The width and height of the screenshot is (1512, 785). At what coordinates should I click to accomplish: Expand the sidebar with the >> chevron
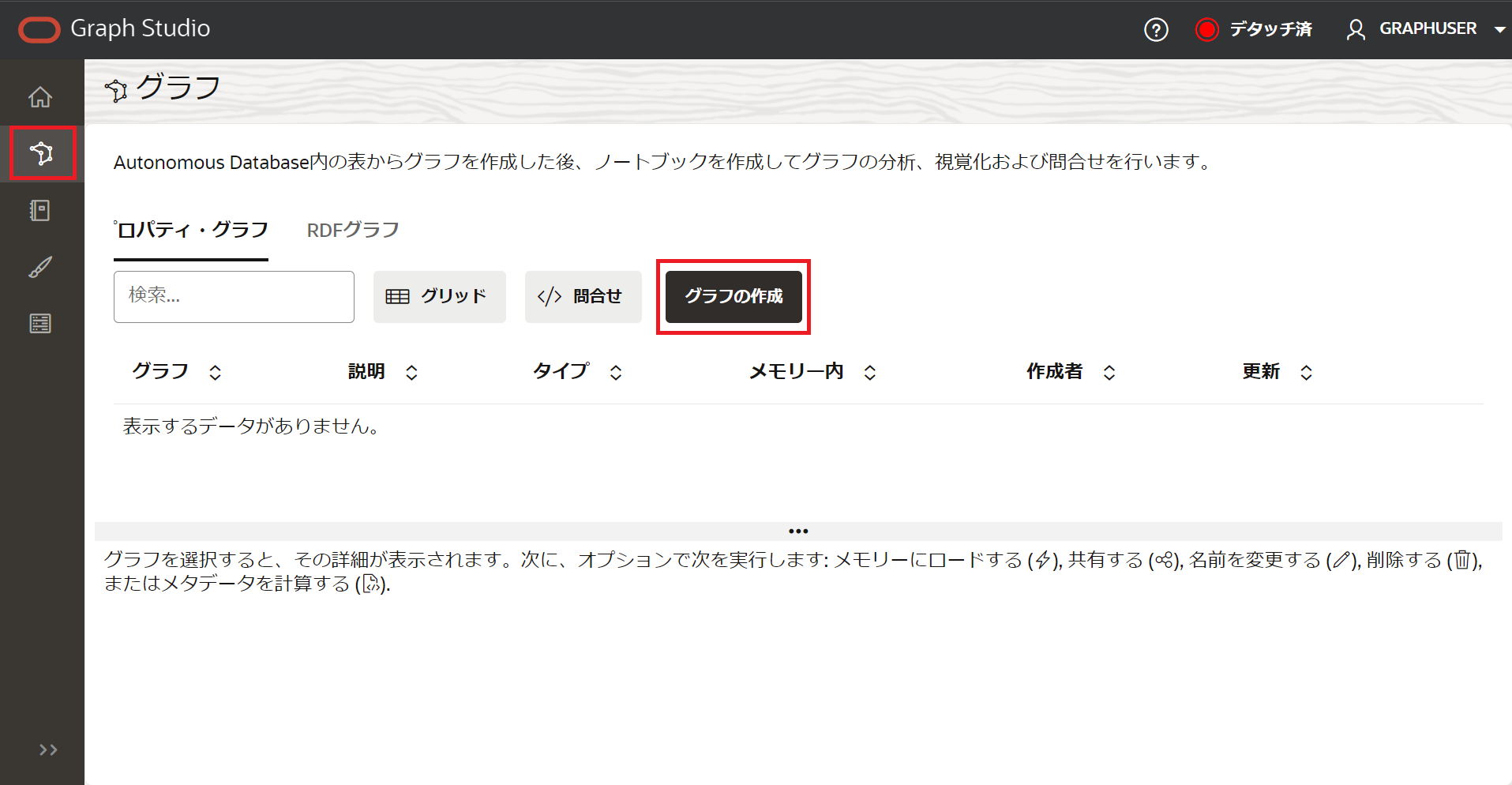(49, 749)
